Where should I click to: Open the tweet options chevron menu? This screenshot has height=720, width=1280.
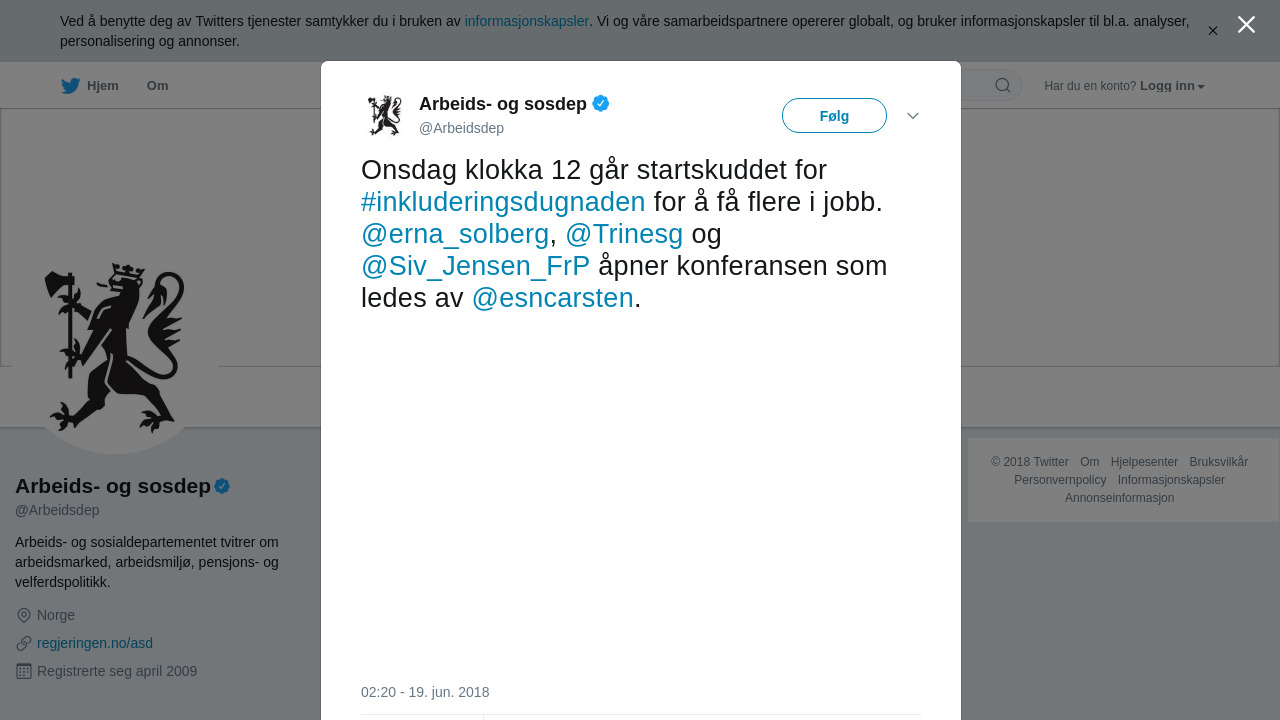click(x=913, y=116)
